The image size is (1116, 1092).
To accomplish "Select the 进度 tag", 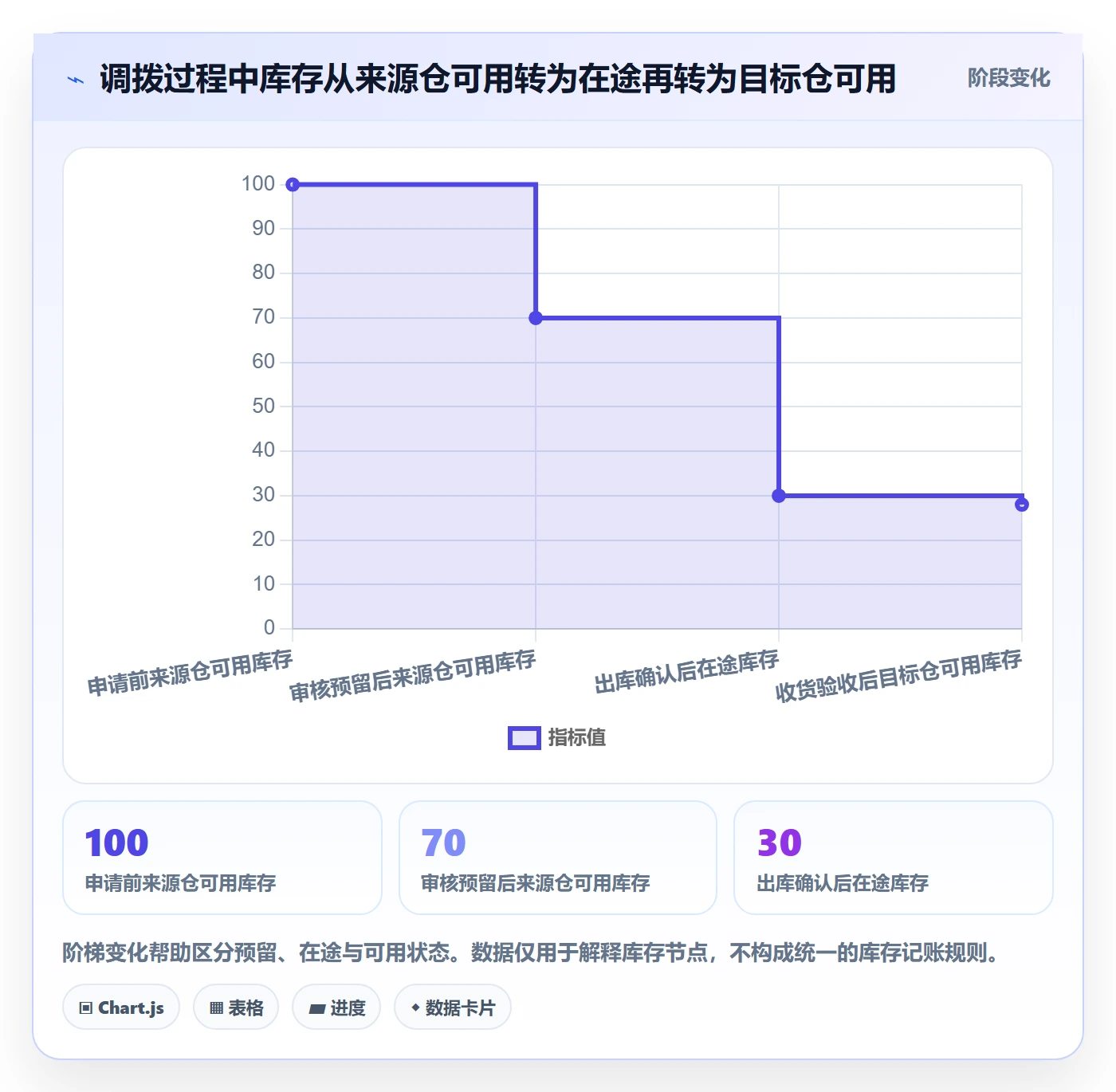I will (336, 1008).
